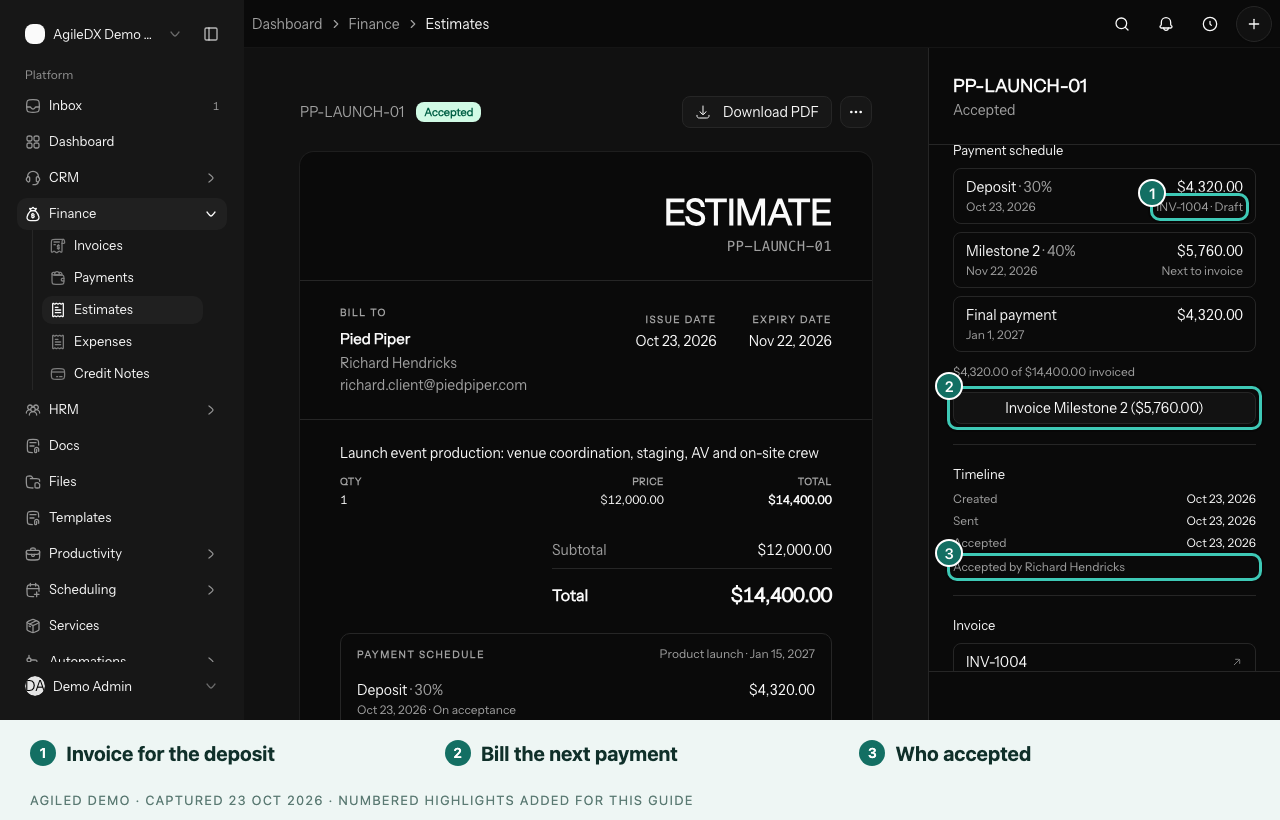1280x820 pixels.
Task: Select the Deposit 30% schedule card
Action: 1104,196
